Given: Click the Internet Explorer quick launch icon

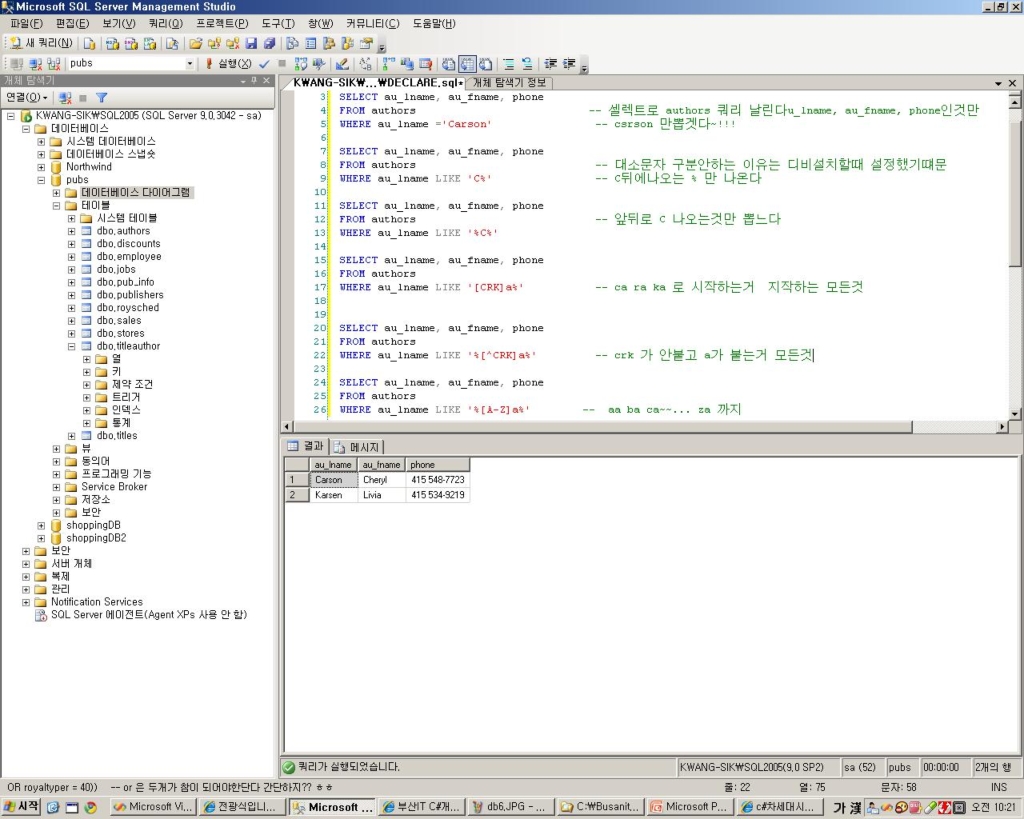Looking at the screenshot, I should tap(53, 807).
